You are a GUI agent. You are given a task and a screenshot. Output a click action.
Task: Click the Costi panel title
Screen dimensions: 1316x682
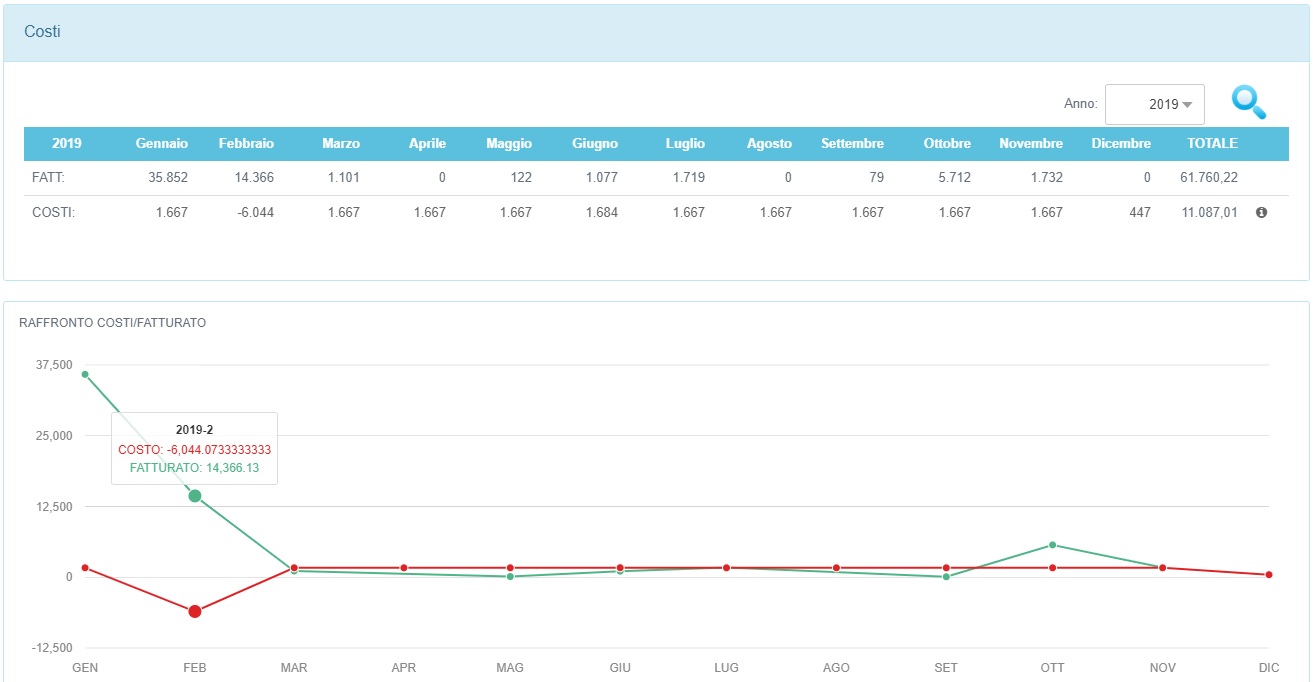point(42,32)
